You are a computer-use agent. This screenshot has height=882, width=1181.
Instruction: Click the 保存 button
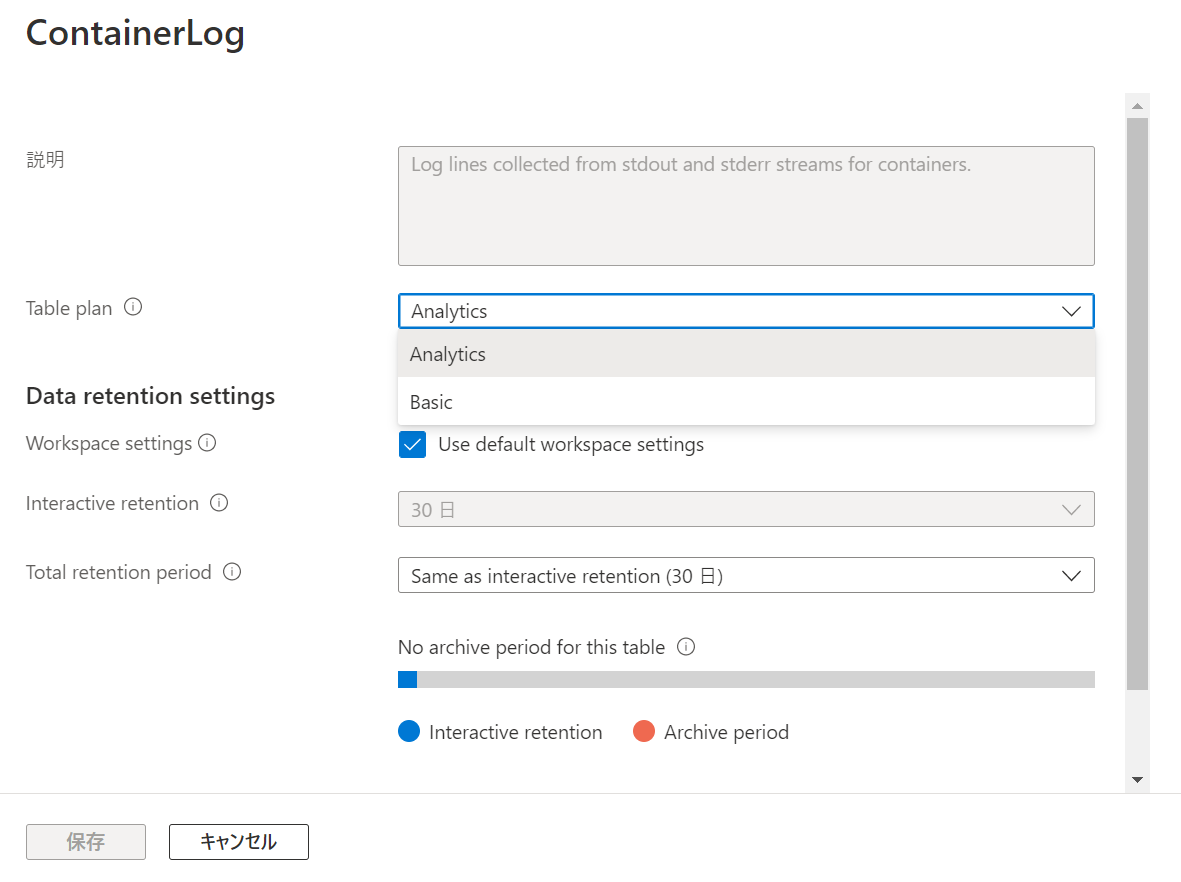(x=85, y=841)
